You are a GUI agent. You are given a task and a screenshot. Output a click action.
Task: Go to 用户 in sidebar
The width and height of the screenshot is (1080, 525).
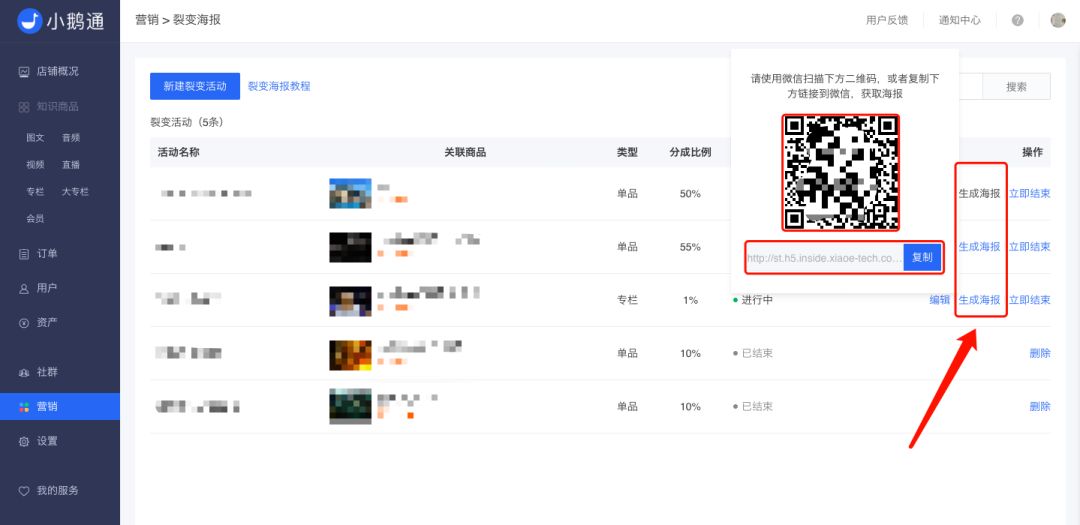[48, 288]
